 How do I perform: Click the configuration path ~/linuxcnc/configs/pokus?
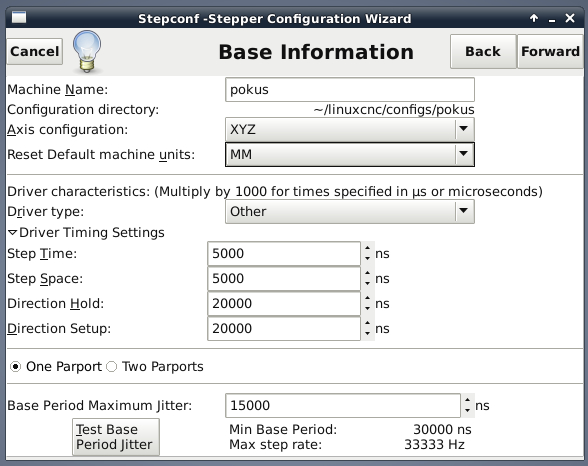pyautogui.click(x=394, y=109)
